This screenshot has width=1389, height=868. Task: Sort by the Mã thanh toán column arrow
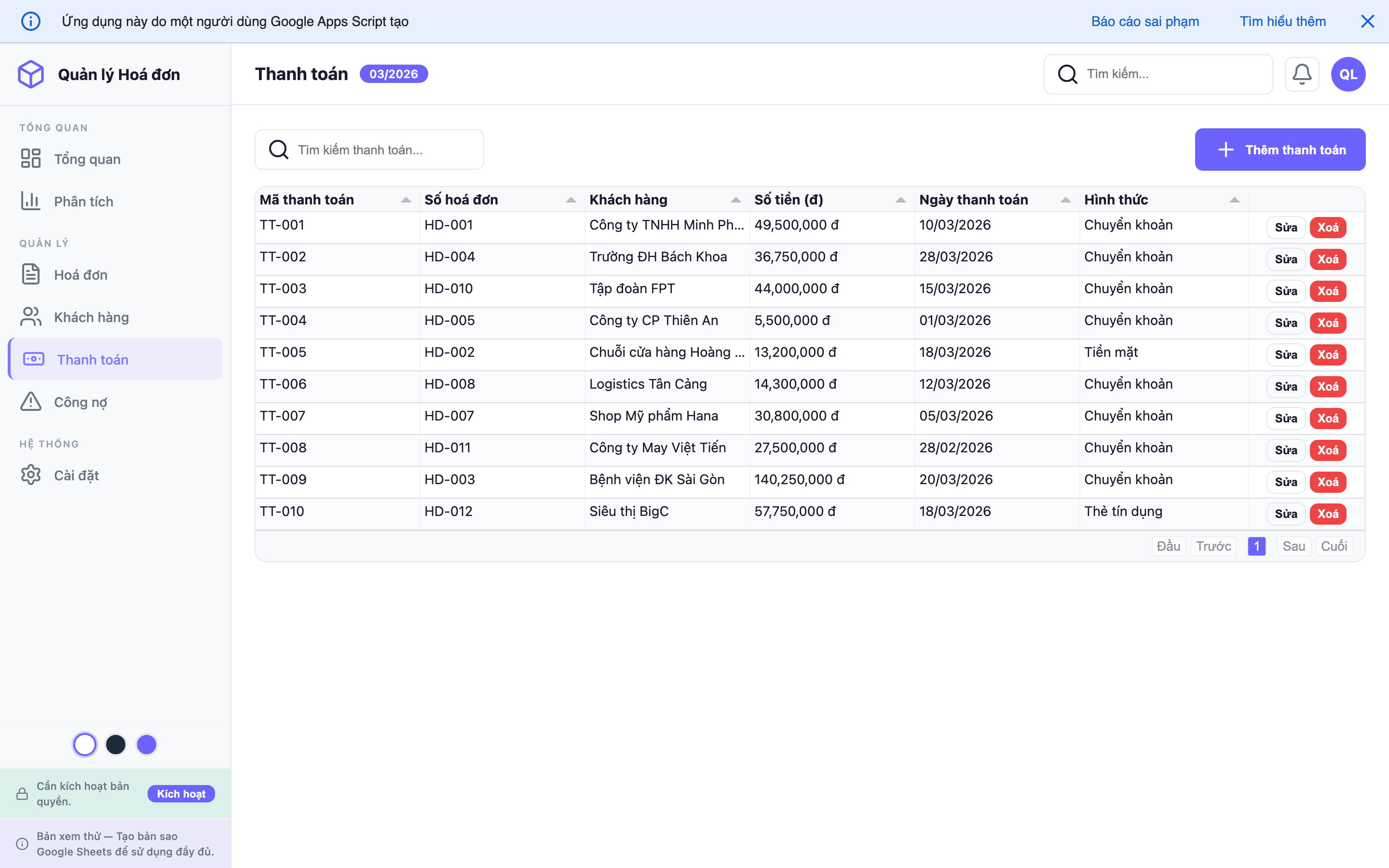[407, 200]
